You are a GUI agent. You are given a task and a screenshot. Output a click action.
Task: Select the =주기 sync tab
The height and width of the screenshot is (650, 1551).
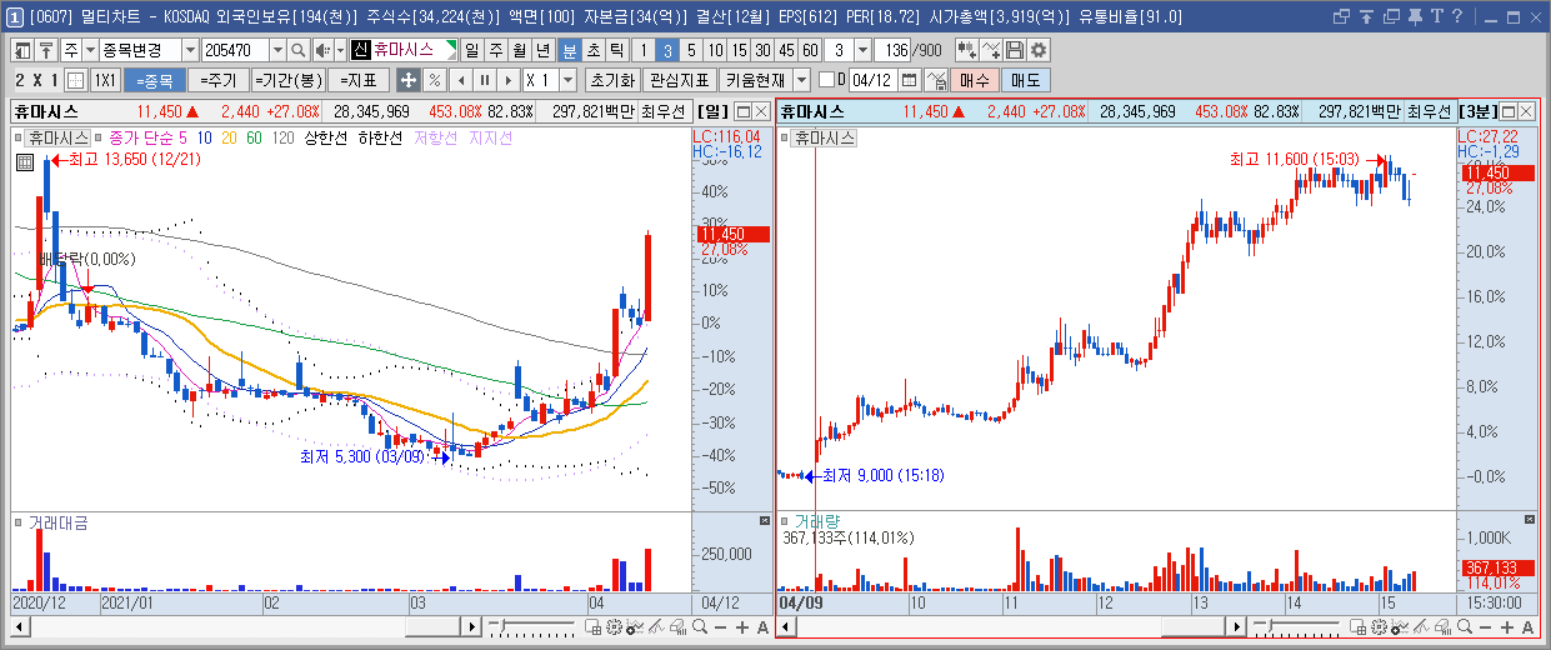218,80
